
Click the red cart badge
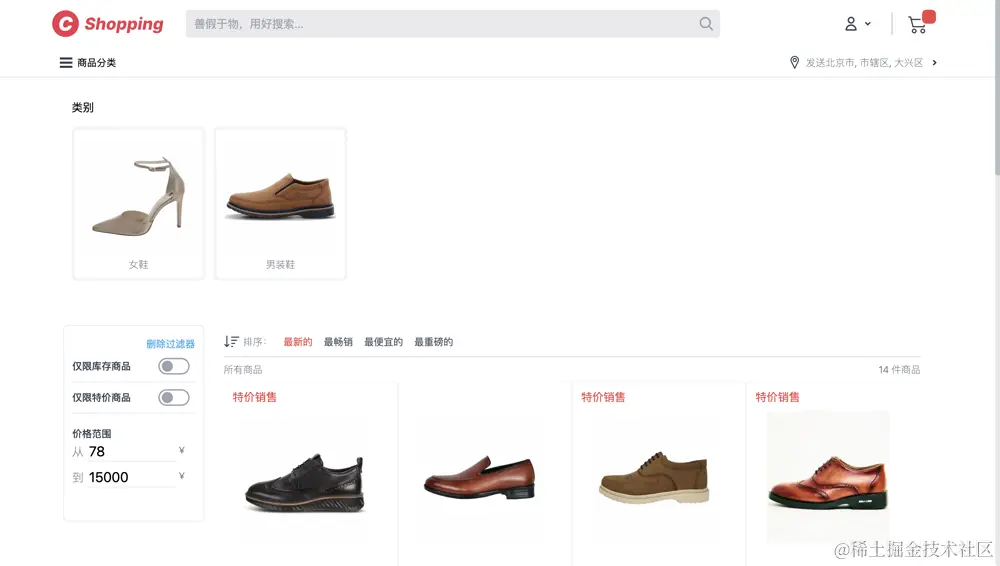[x=929, y=17]
